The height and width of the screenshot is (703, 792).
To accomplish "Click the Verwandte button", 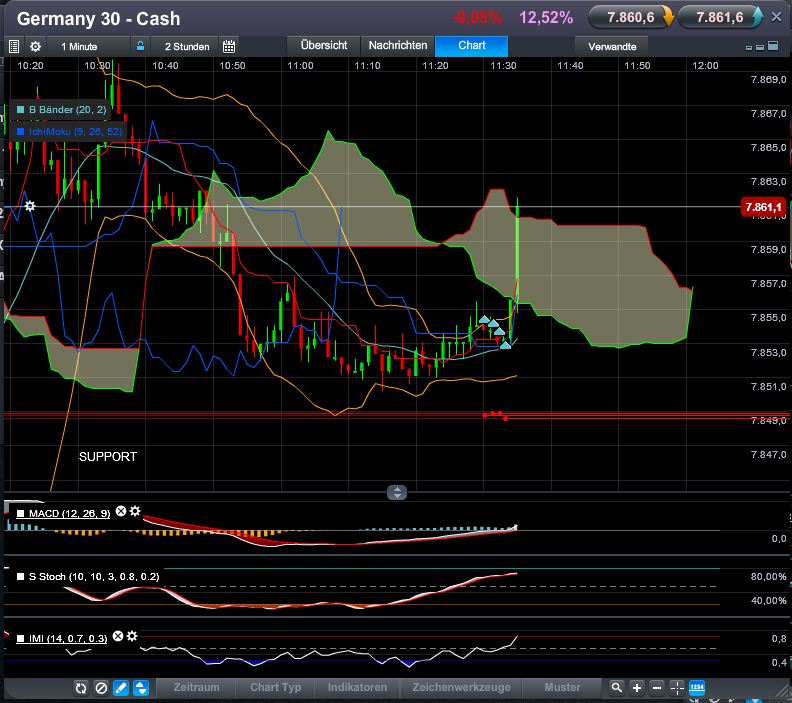I will pos(612,46).
